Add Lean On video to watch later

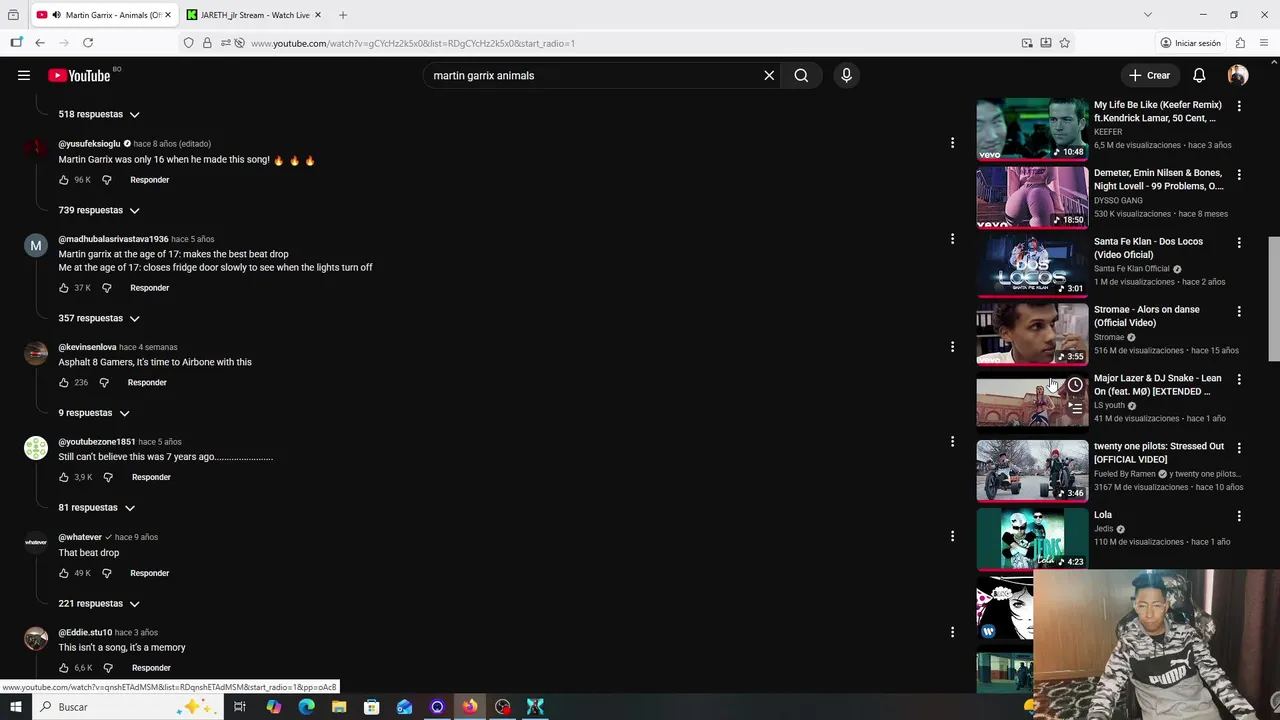click(x=1075, y=385)
